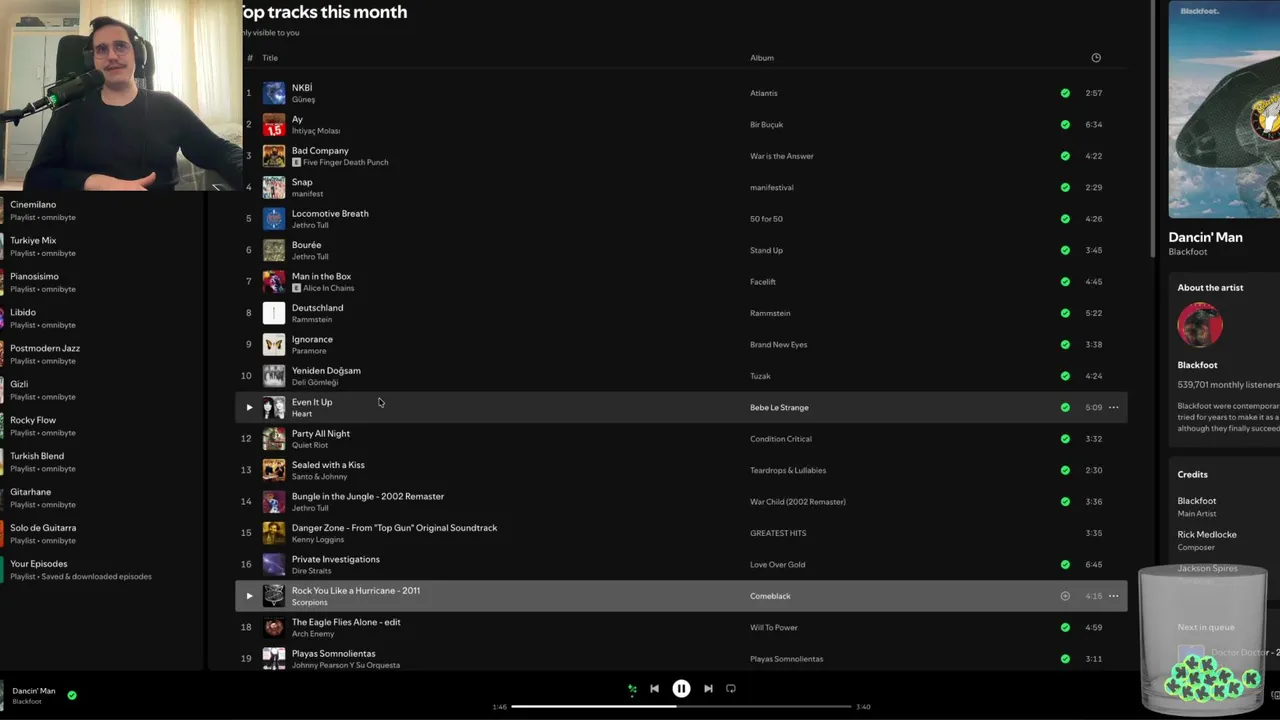Toggle liked checkmark for Deutschland
Viewport: 1280px width, 720px height.
coord(1065,313)
